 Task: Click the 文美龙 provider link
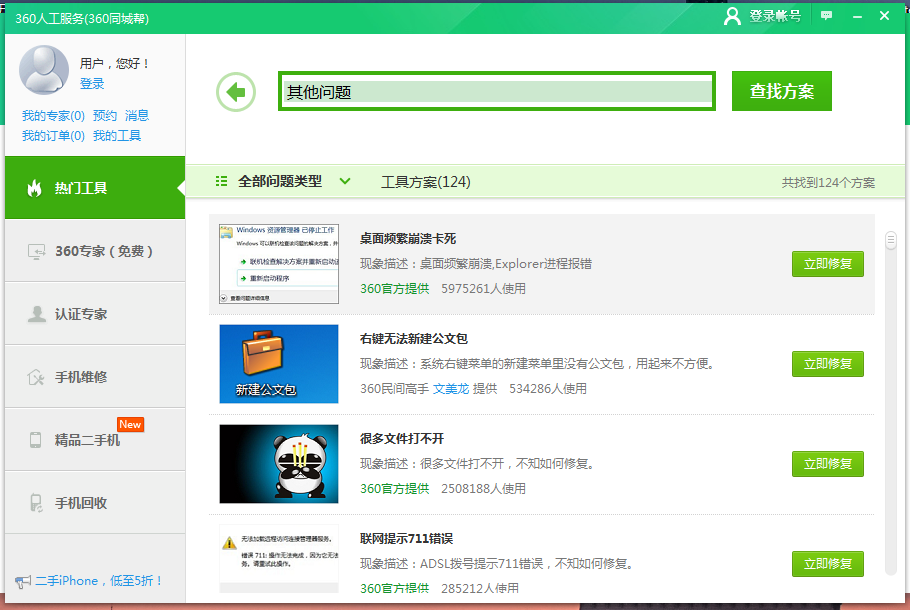tap(451, 389)
